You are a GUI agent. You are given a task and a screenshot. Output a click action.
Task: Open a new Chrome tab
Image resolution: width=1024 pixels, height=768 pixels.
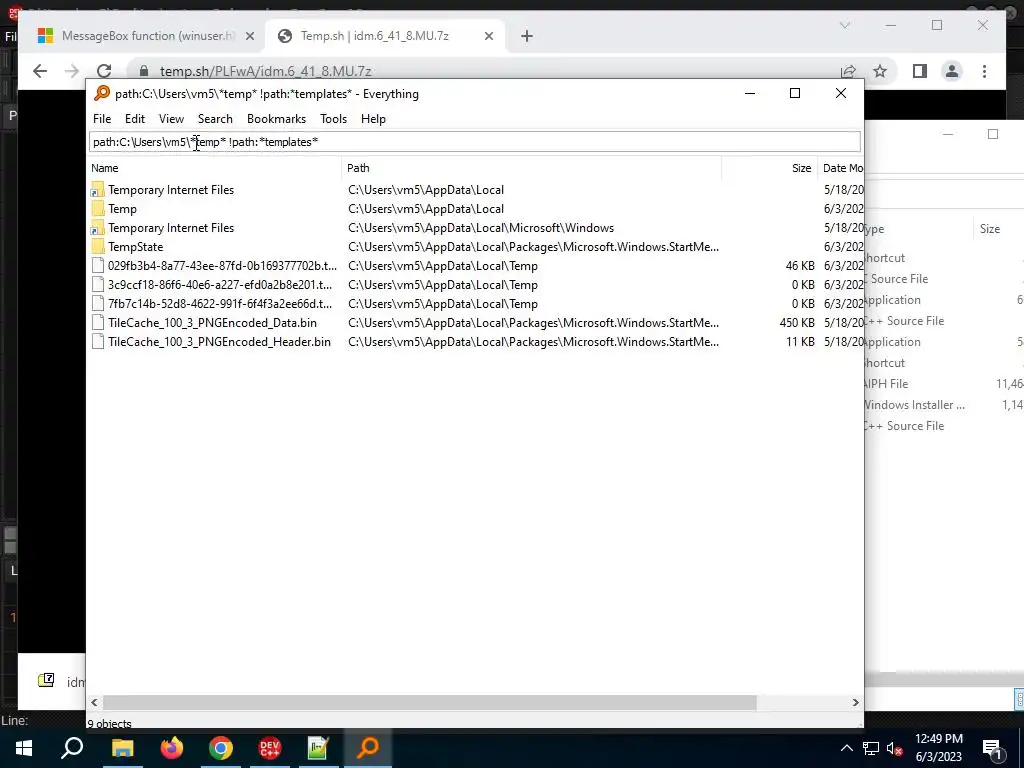[527, 37]
